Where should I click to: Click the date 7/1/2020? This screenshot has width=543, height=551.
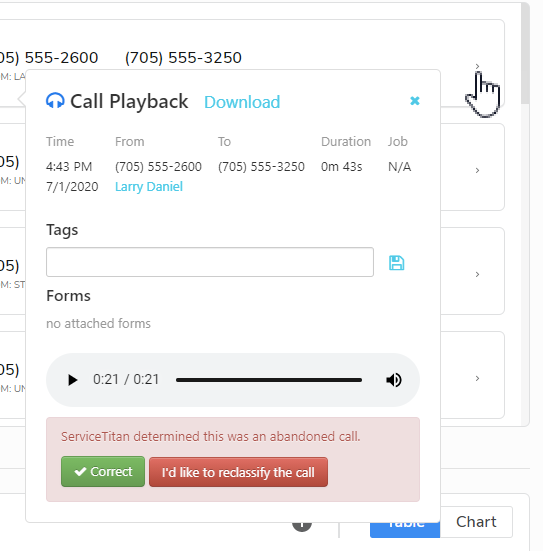pyautogui.click(x=72, y=187)
